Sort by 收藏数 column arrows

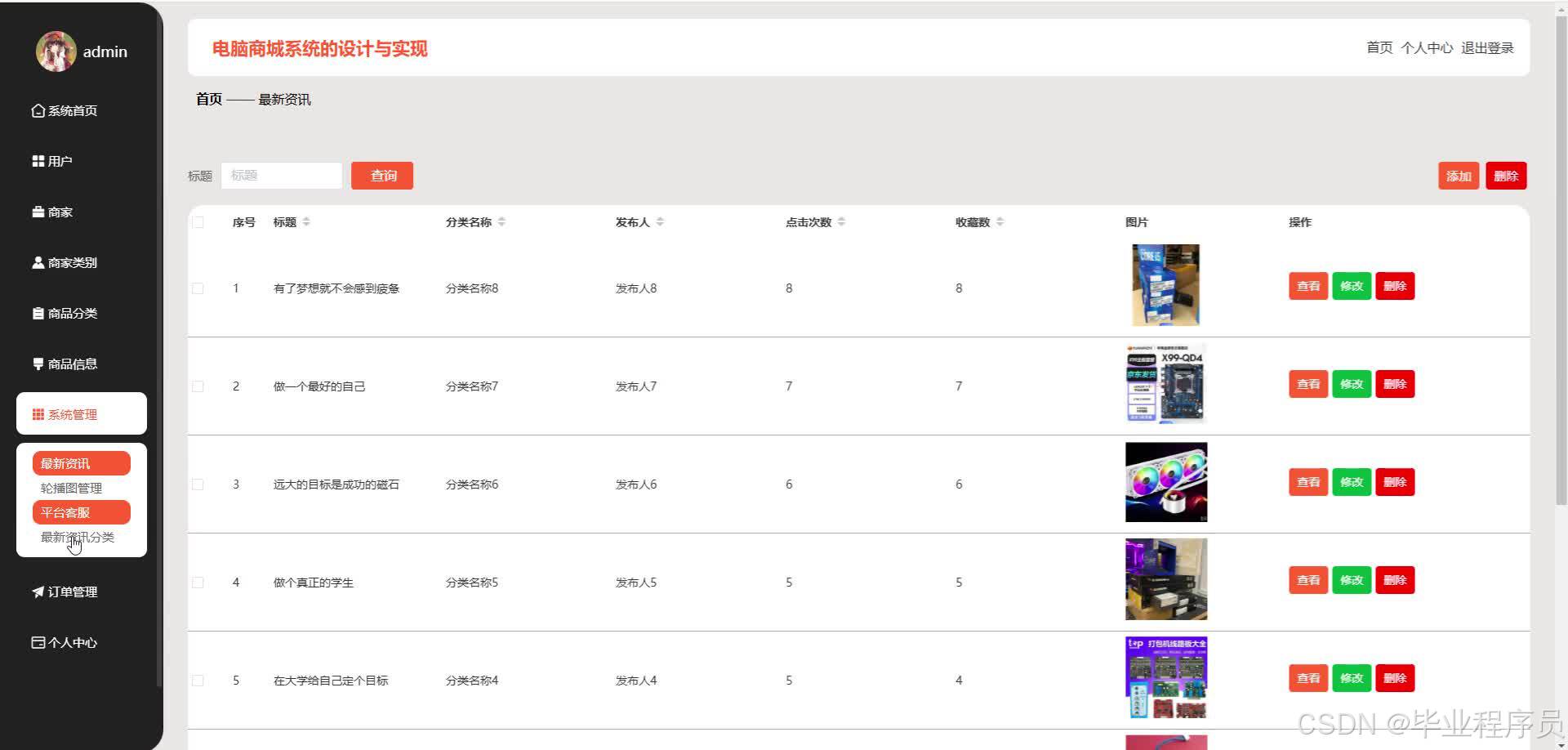click(x=1000, y=222)
